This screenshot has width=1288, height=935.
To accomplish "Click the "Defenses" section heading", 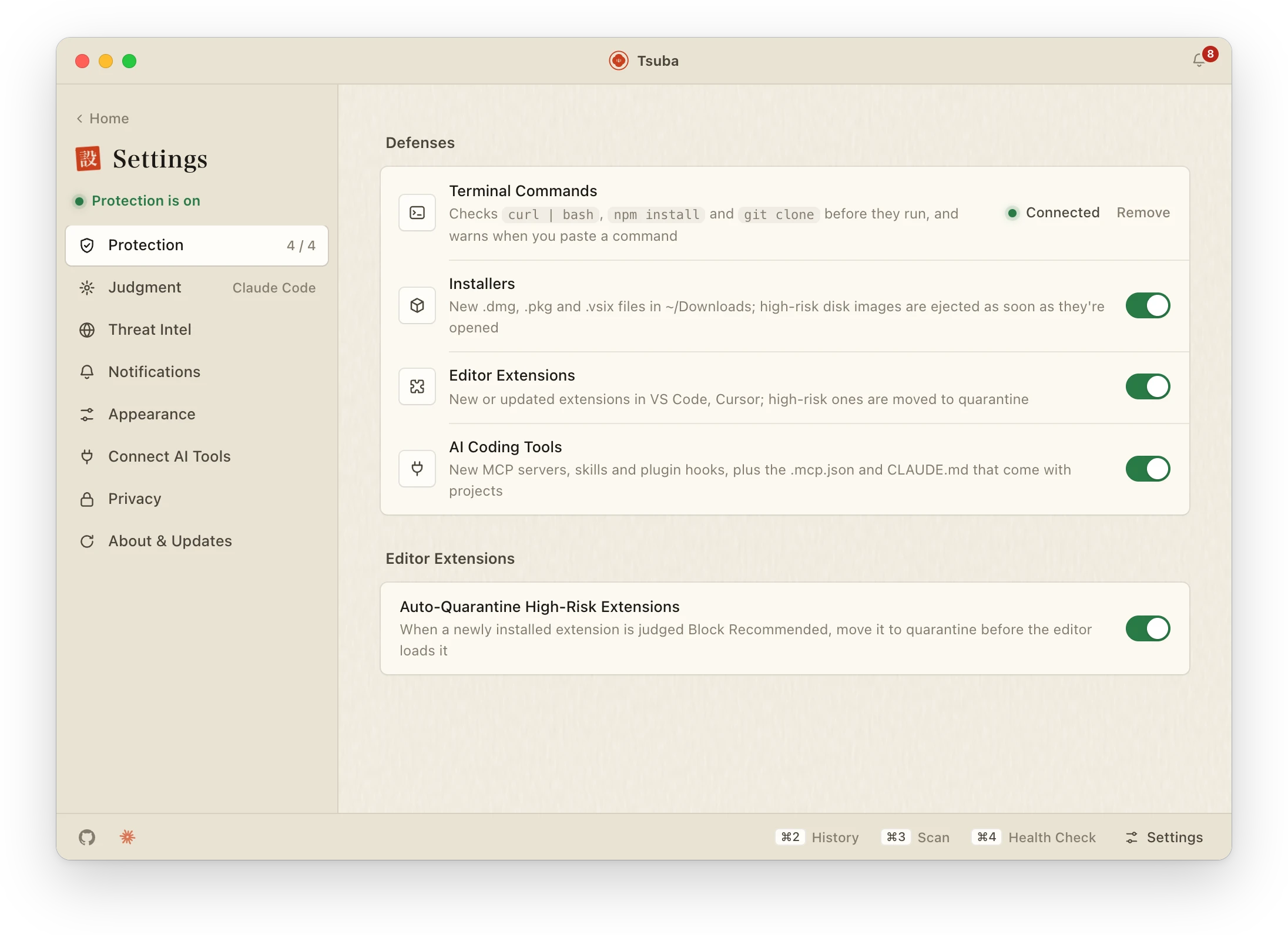I will pos(420,143).
